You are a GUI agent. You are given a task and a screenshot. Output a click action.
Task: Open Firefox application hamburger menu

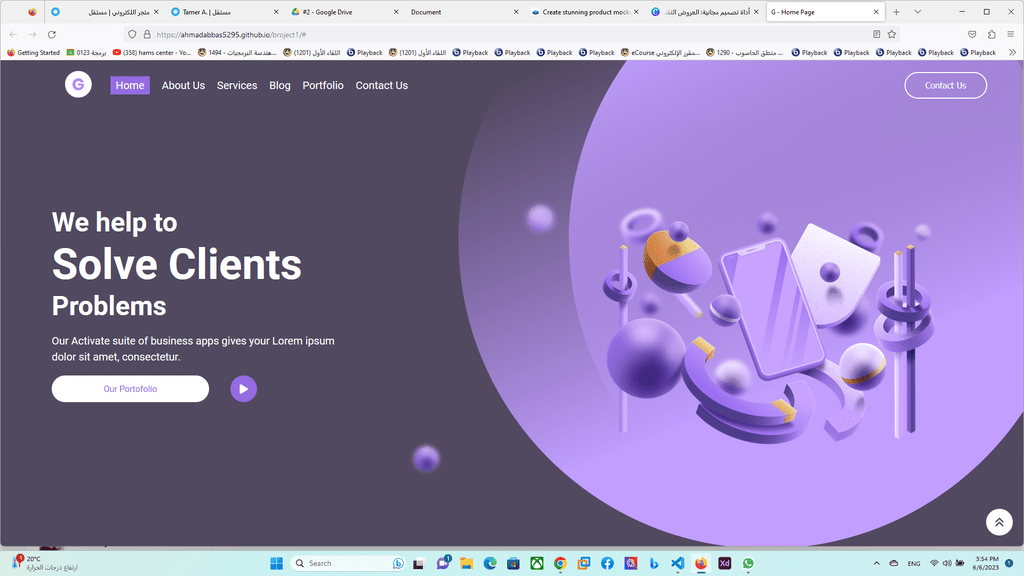(1010, 34)
